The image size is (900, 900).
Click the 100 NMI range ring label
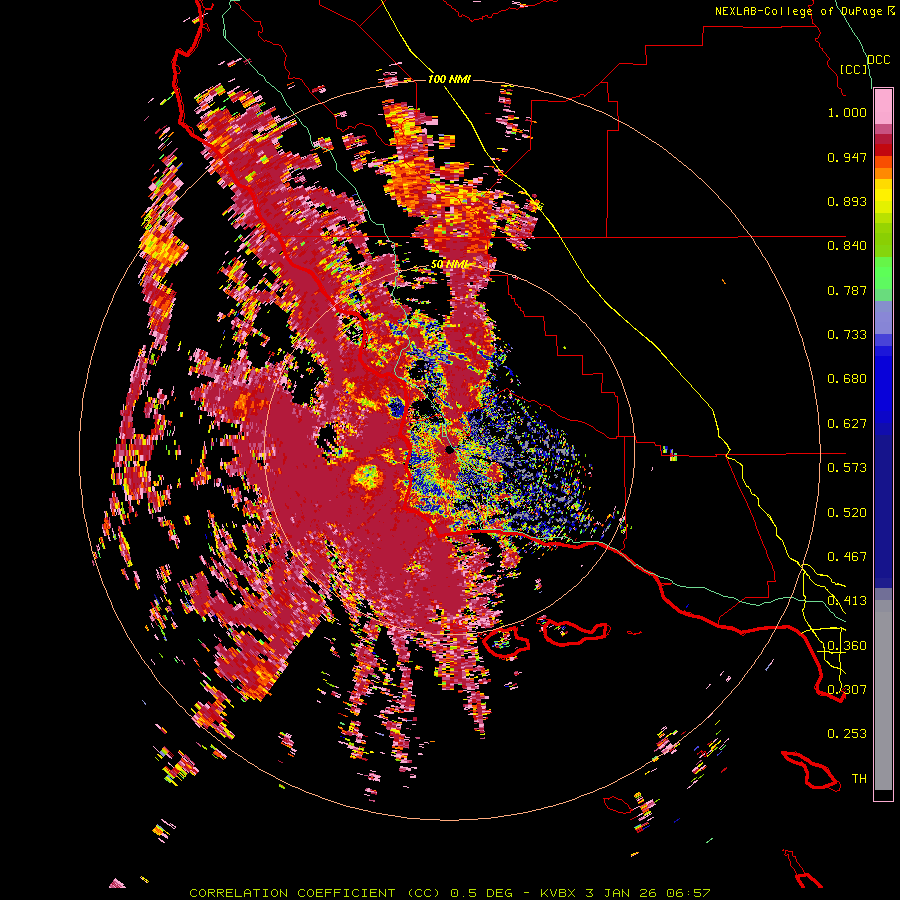tap(449, 79)
